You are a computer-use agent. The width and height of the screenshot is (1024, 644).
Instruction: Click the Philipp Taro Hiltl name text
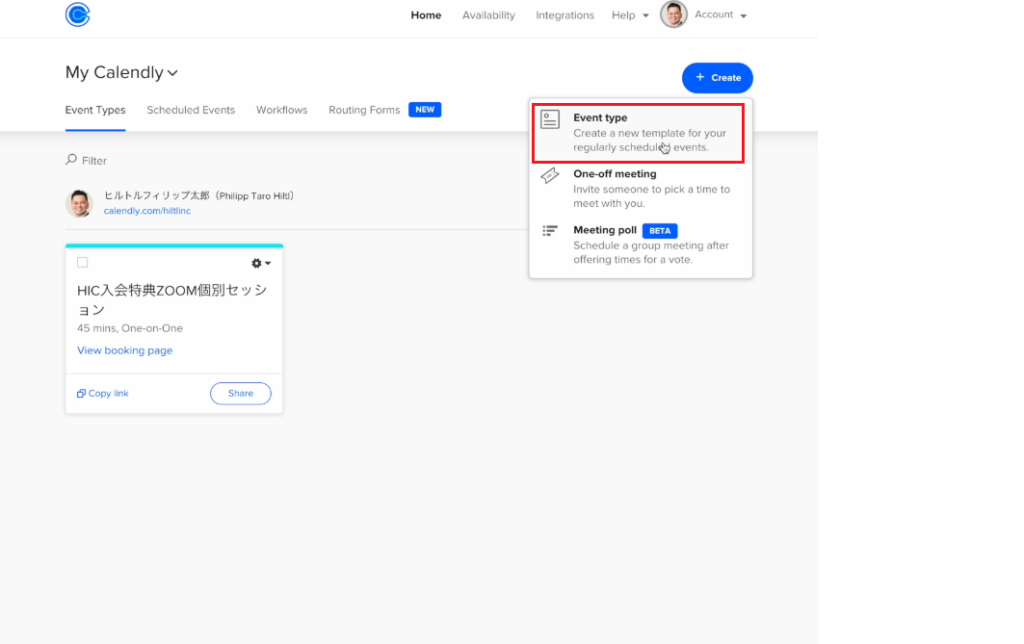click(199, 196)
